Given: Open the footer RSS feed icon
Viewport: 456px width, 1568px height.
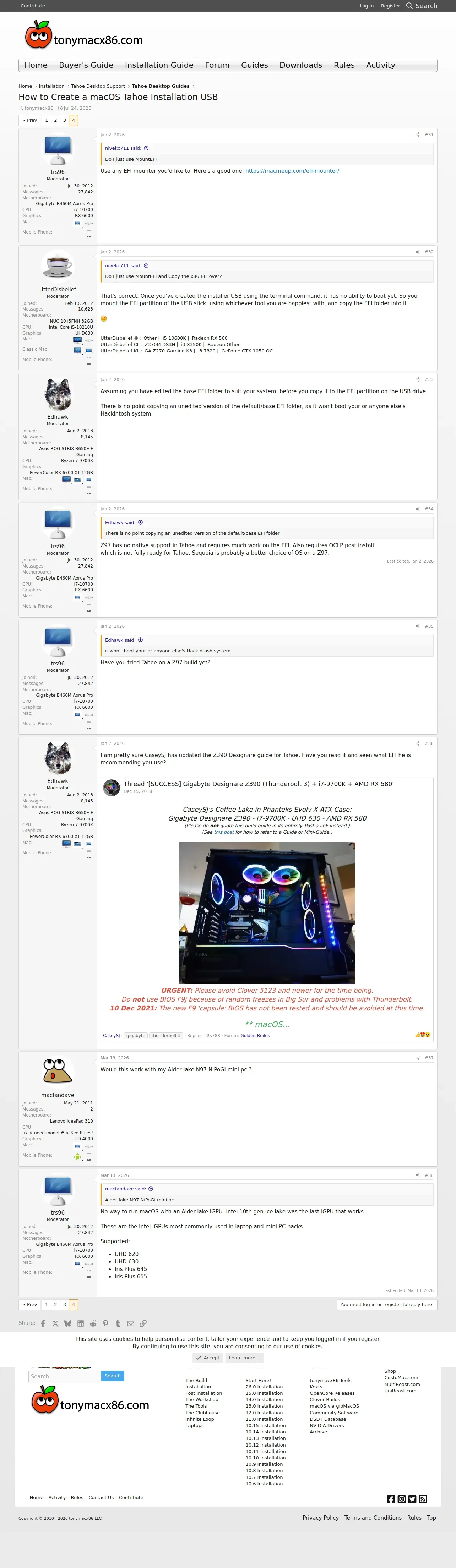Looking at the screenshot, I should 423,1499.
